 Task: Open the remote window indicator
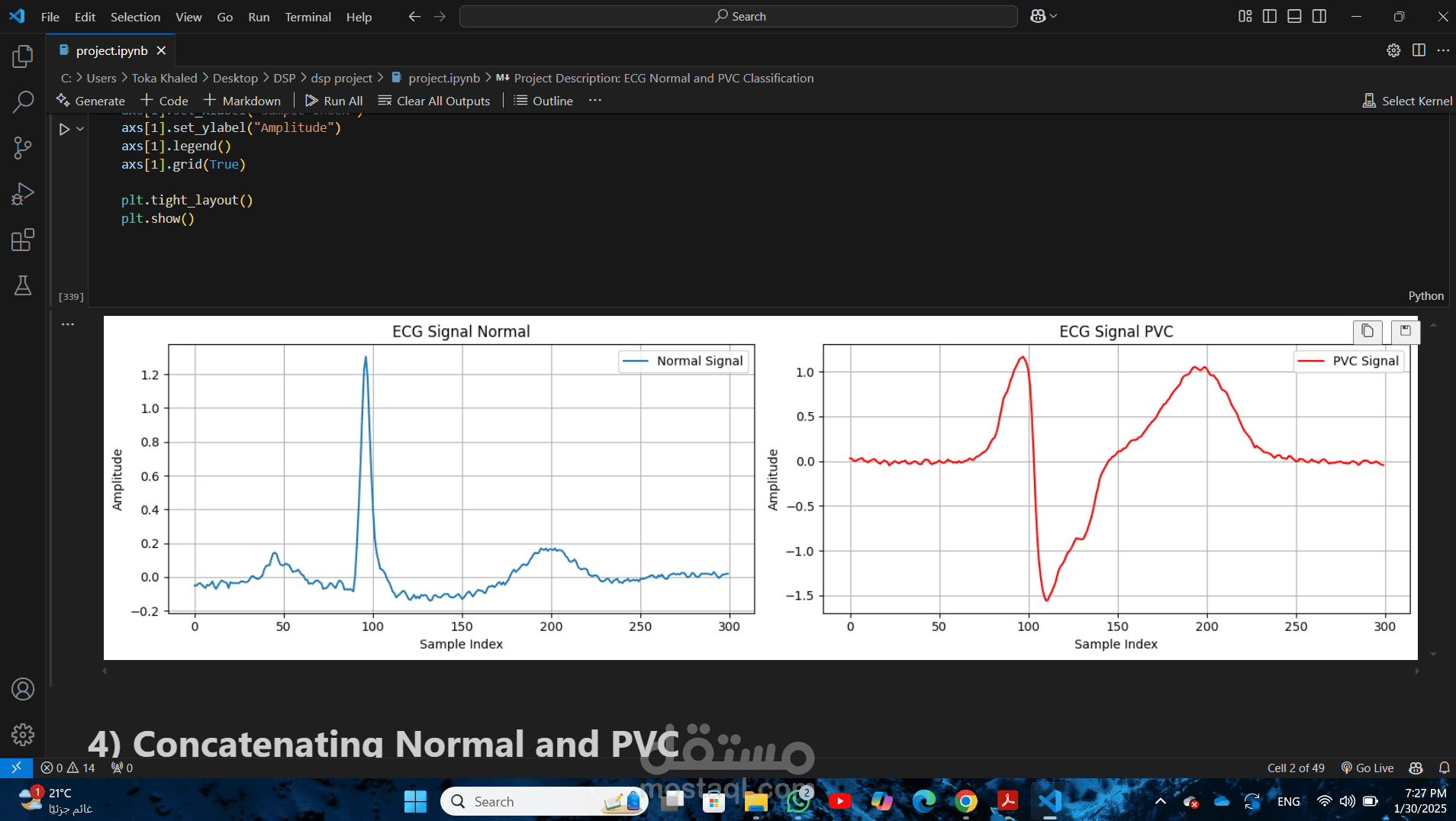pyautogui.click(x=16, y=768)
